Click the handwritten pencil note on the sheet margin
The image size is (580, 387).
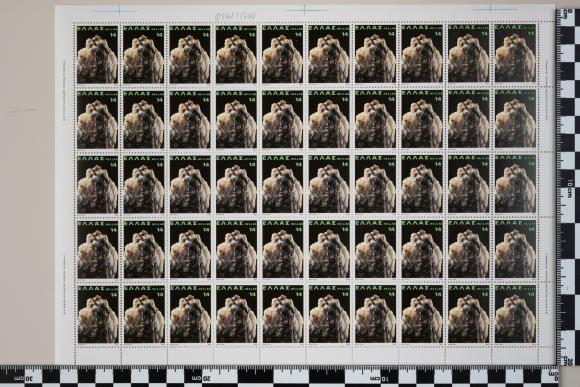coord(236,15)
